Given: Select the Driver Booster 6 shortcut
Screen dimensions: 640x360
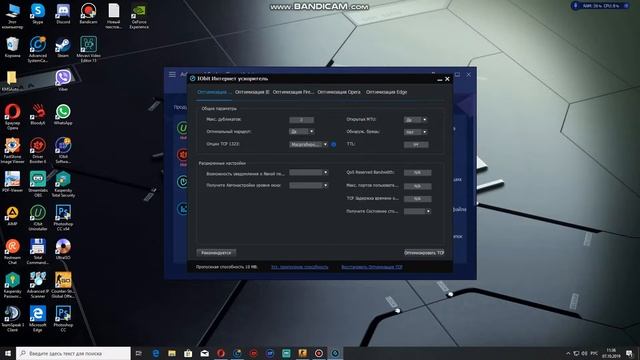Looking at the screenshot, I should [x=38, y=150].
